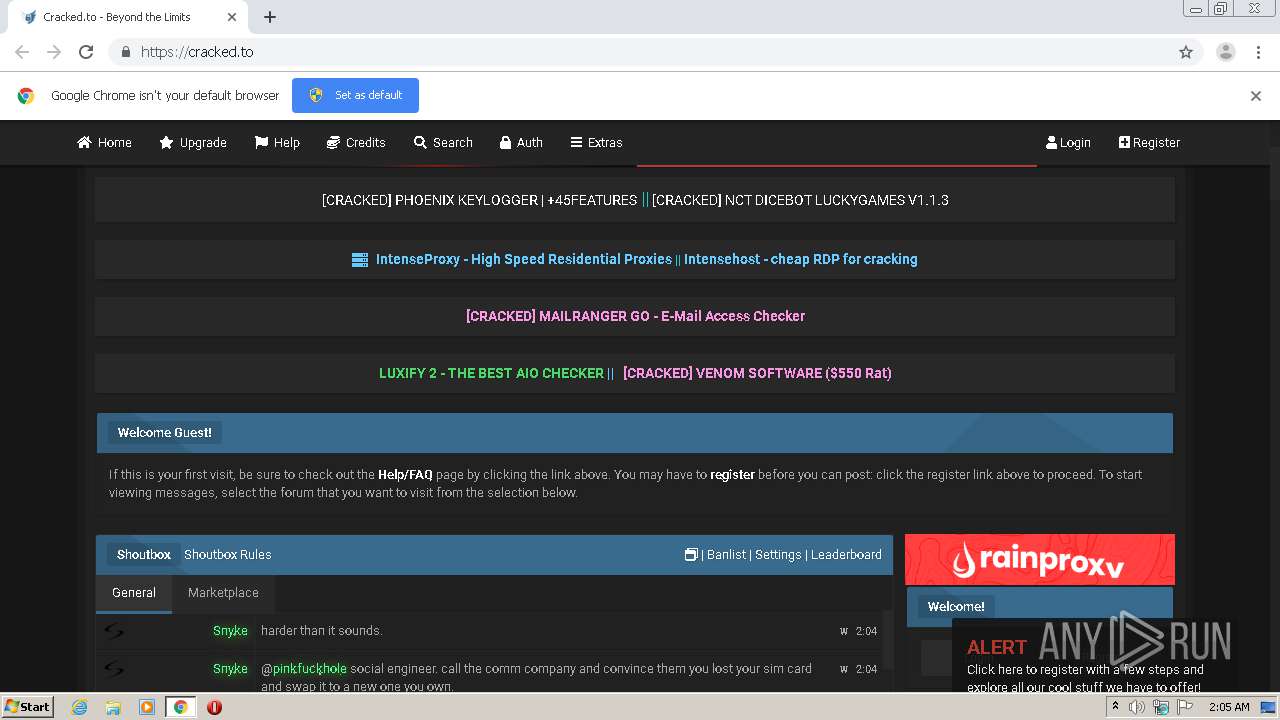
Task: Switch to General shoutbox tab
Action: (134, 593)
